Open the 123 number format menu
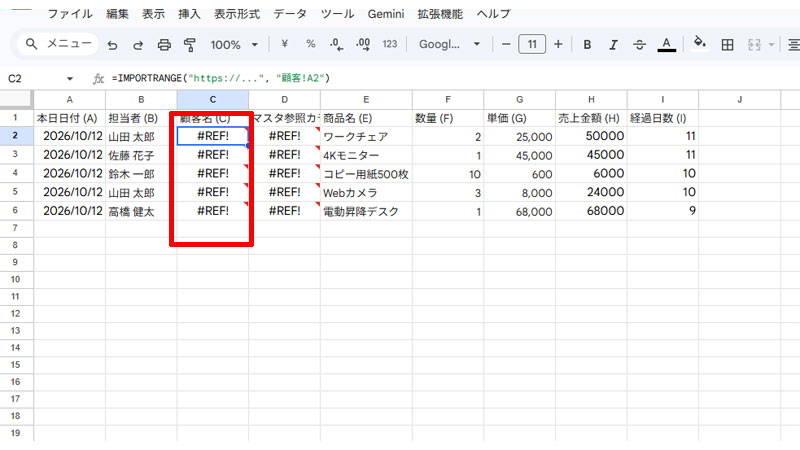Viewport: 800px width, 450px height. (x=390, y=44)
